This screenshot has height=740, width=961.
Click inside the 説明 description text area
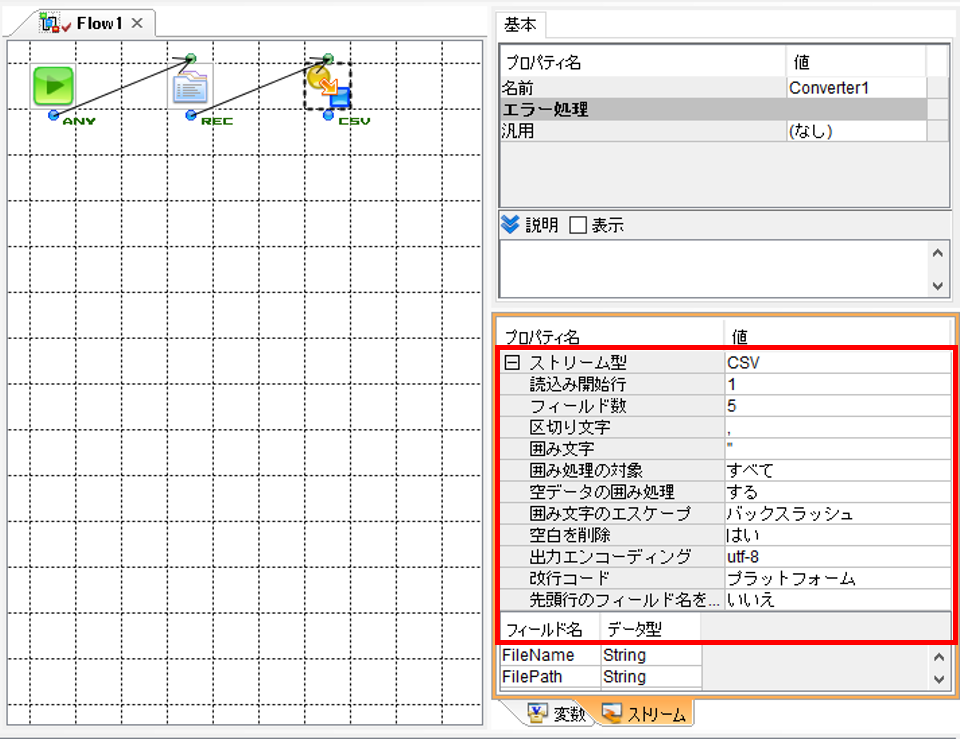click(x=714, y=269)
